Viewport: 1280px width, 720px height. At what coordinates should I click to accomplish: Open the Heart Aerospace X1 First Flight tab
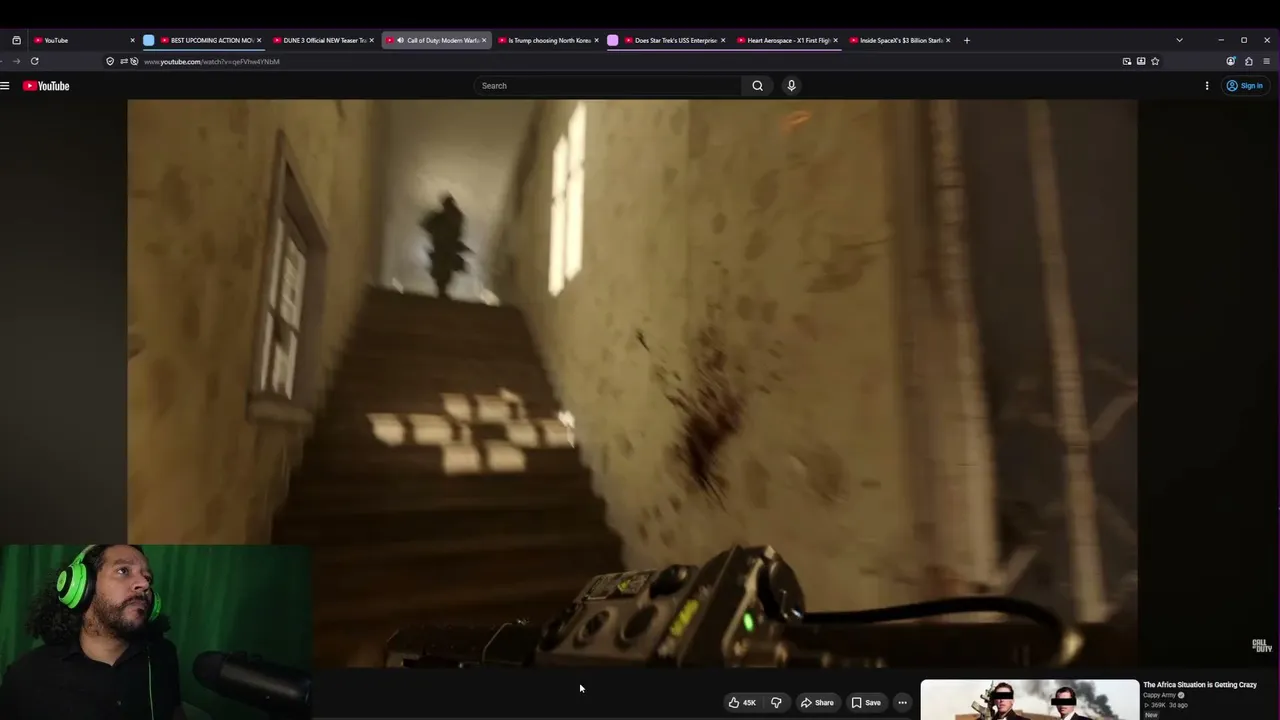[788, 40]
